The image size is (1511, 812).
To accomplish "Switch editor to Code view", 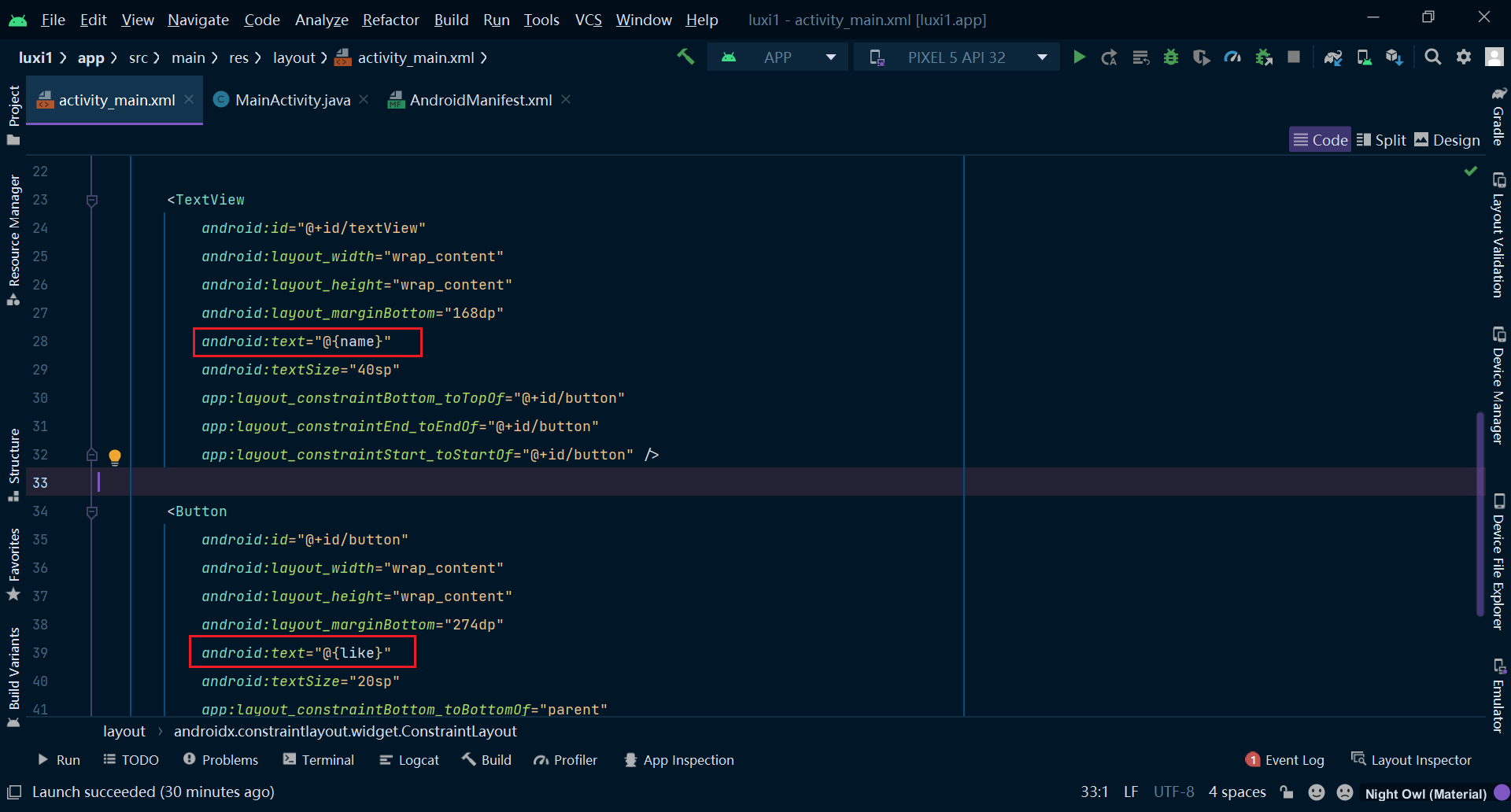I will point(1321,140).
